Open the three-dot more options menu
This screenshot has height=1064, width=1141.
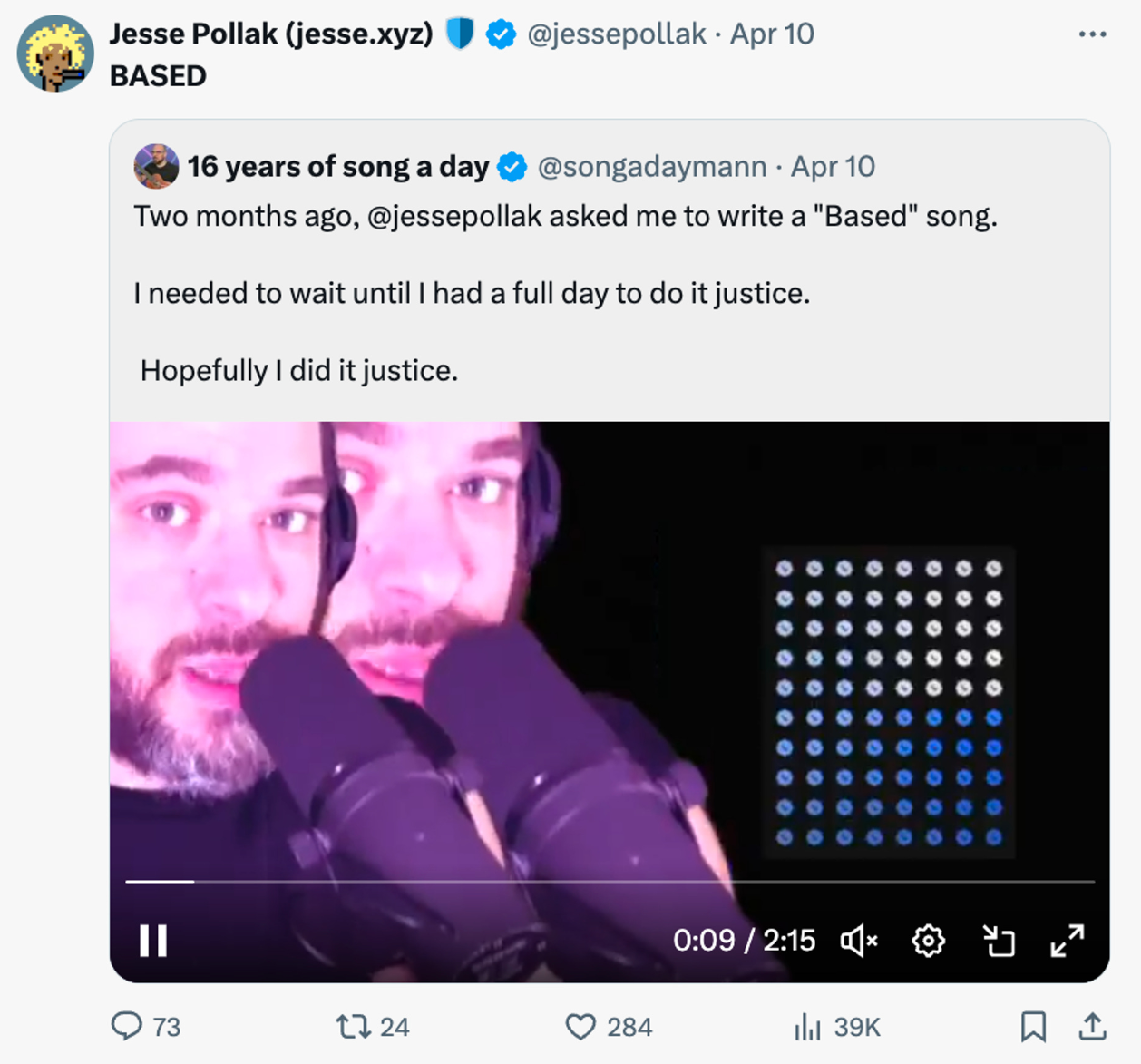tap(1092, 34)
